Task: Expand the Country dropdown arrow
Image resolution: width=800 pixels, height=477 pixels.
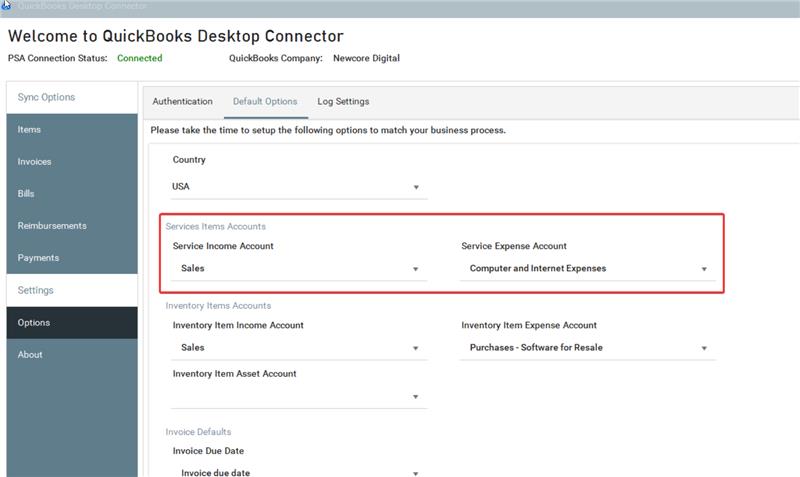Action: [416, 187]
